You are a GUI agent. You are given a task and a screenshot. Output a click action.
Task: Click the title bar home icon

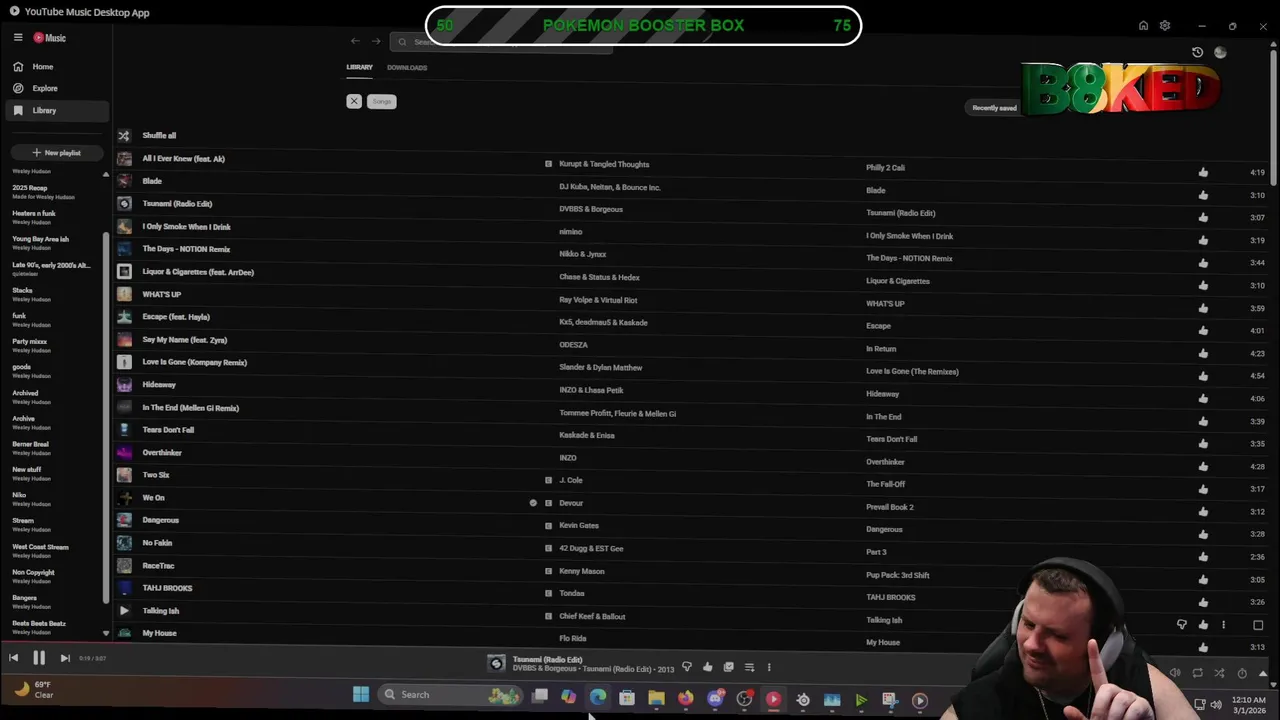coord(1143,25)
